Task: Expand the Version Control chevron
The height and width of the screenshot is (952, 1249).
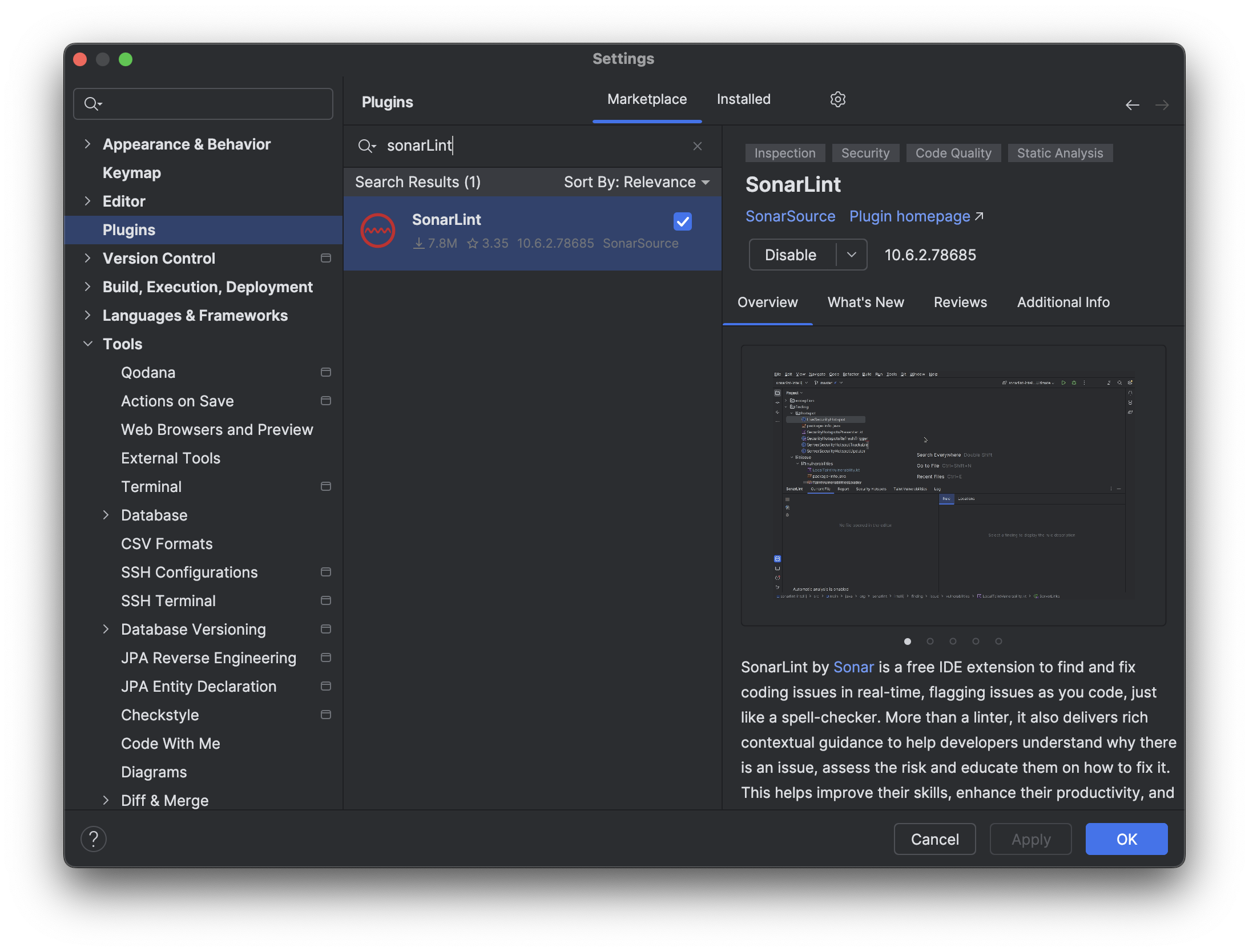Action: (x=87, y=258)
